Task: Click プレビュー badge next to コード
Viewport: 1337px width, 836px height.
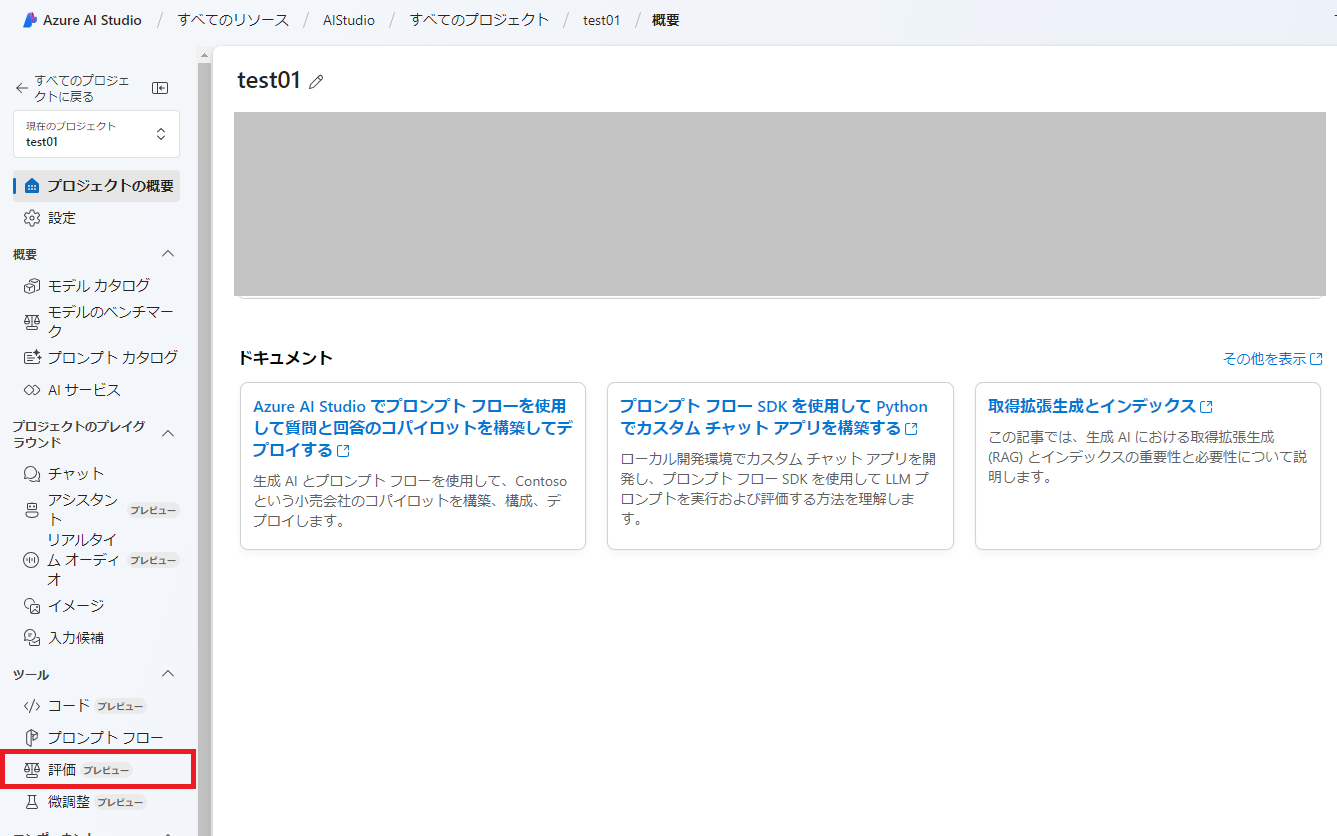Action: click(x=121, y=706)
